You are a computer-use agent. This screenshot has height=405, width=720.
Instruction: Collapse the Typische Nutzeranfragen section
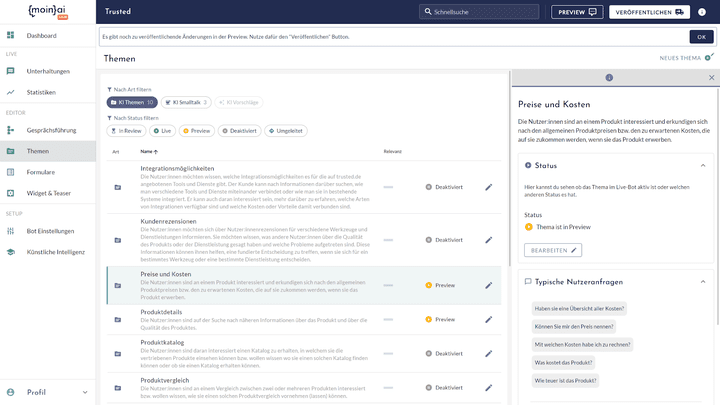(x=702, y=282)
